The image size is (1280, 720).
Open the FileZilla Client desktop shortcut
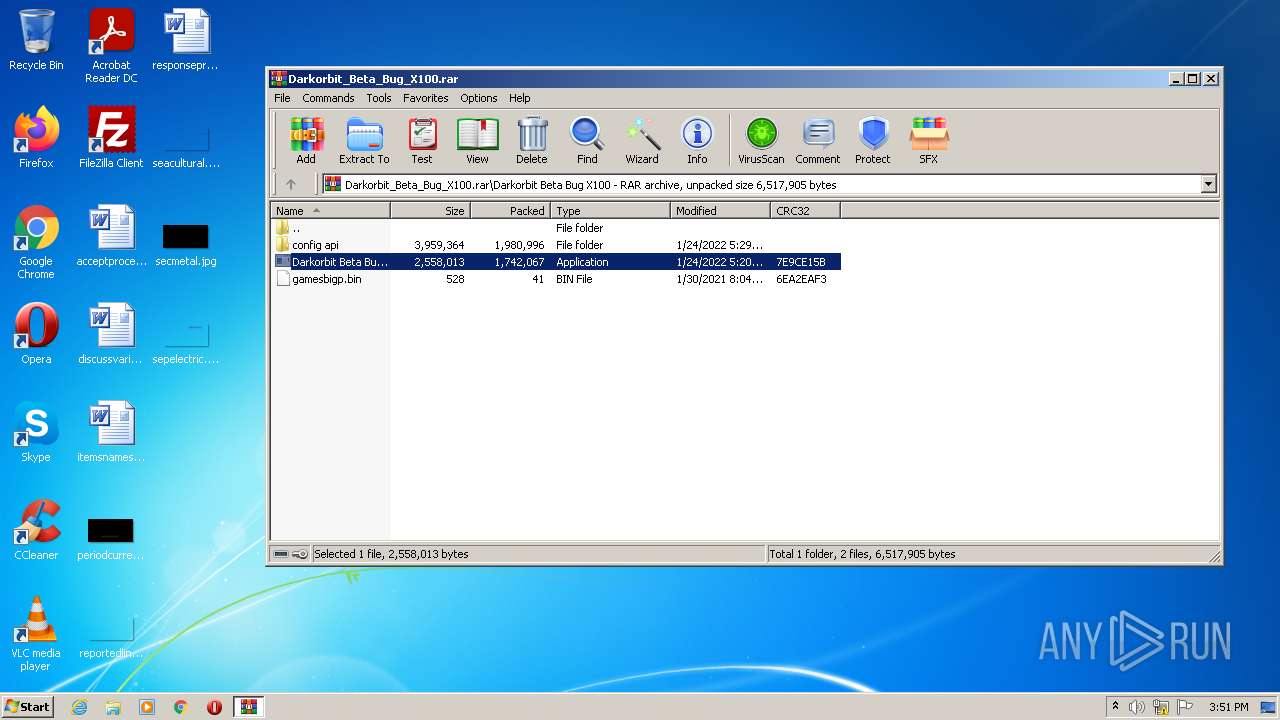[111, 138]
